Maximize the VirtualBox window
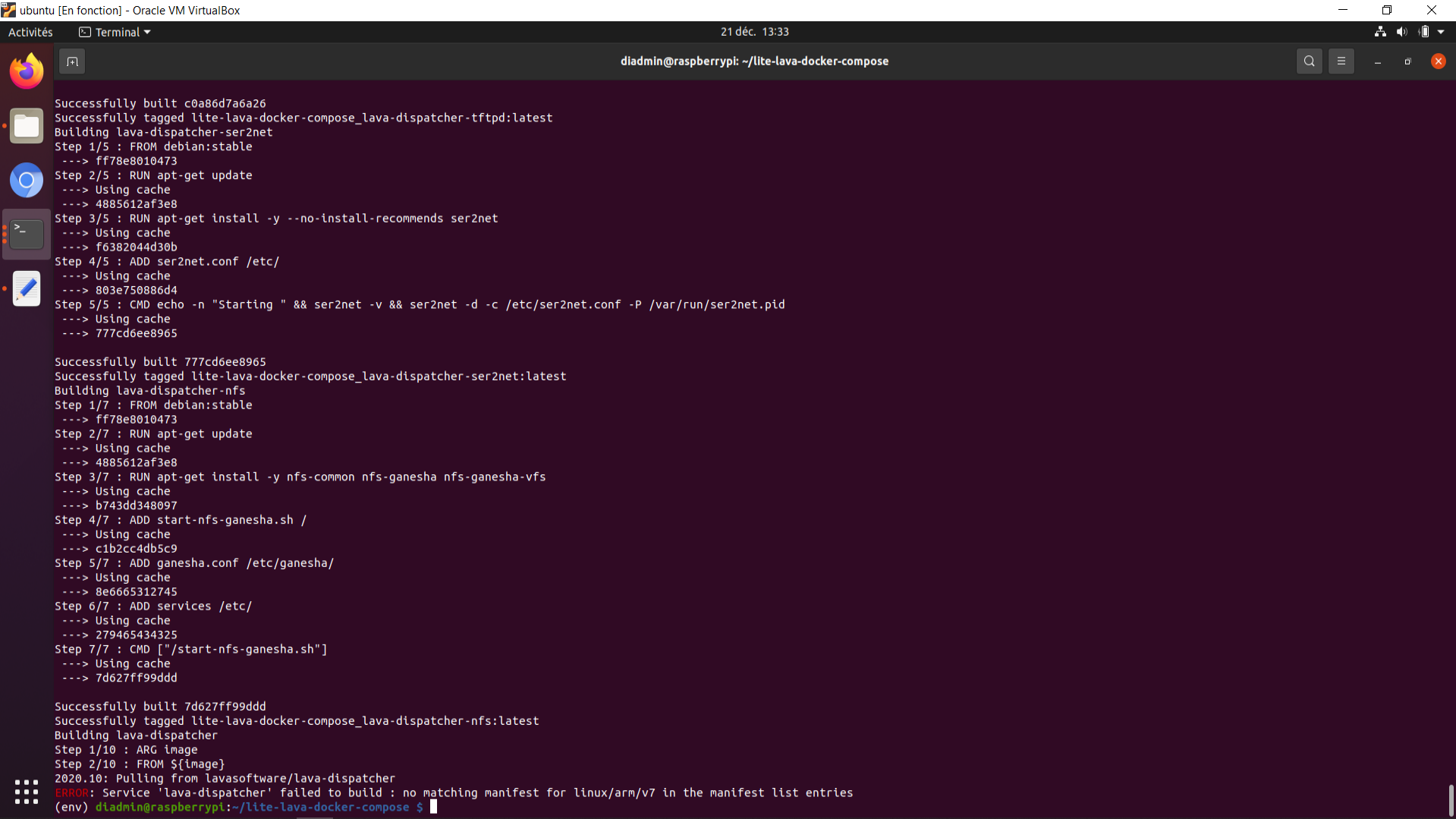 [x=1386, y=10]
